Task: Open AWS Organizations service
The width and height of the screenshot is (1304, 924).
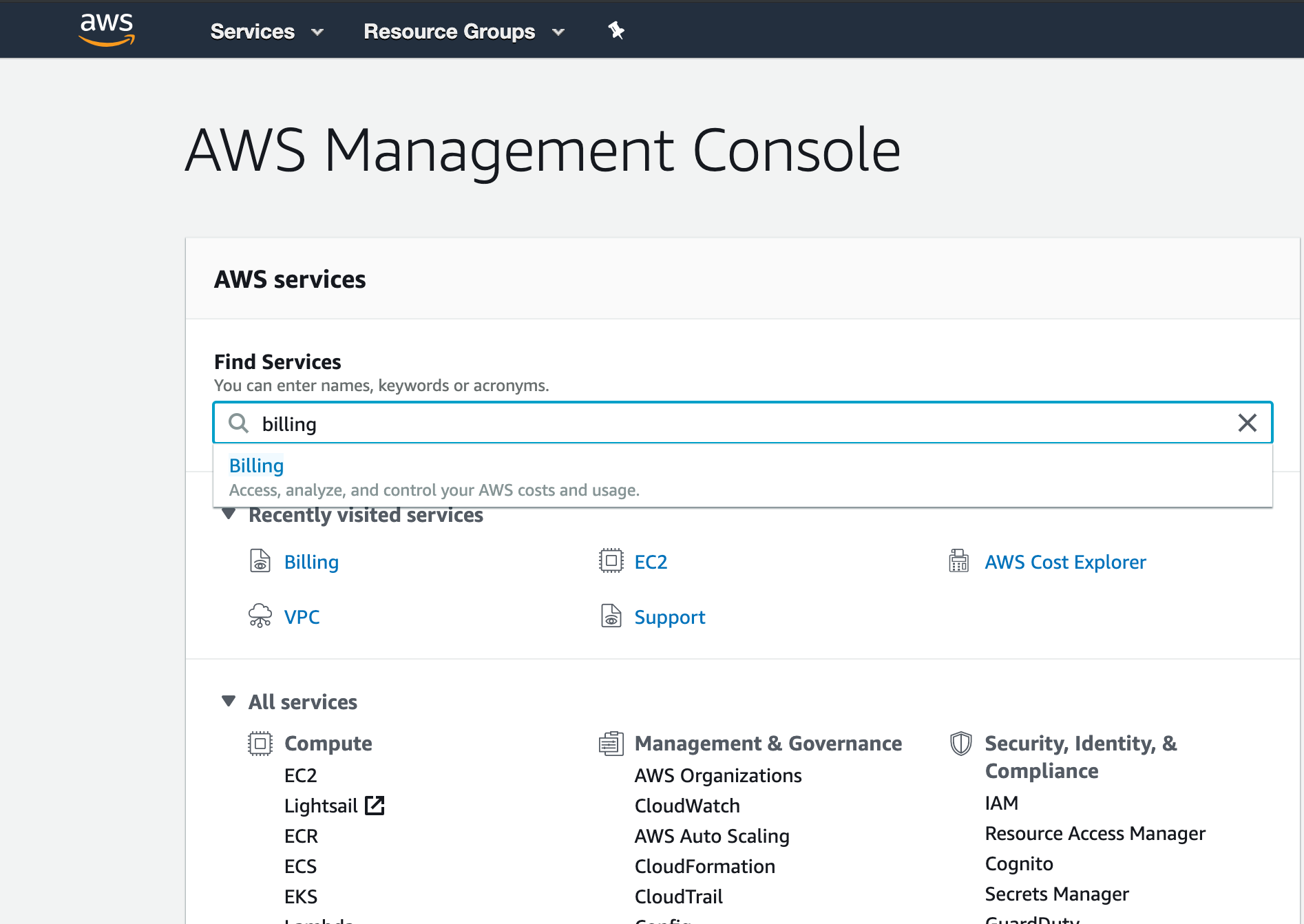Action: (718, 775)
